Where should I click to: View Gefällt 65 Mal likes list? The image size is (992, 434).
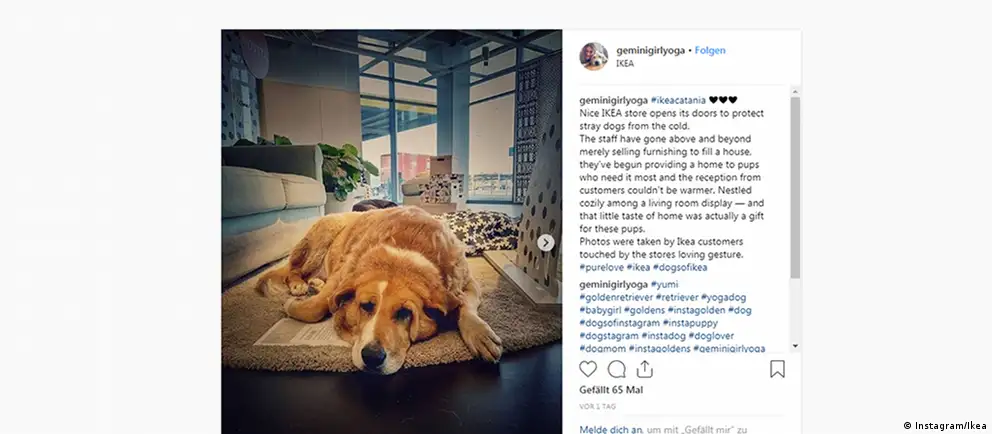click(611, 390)
